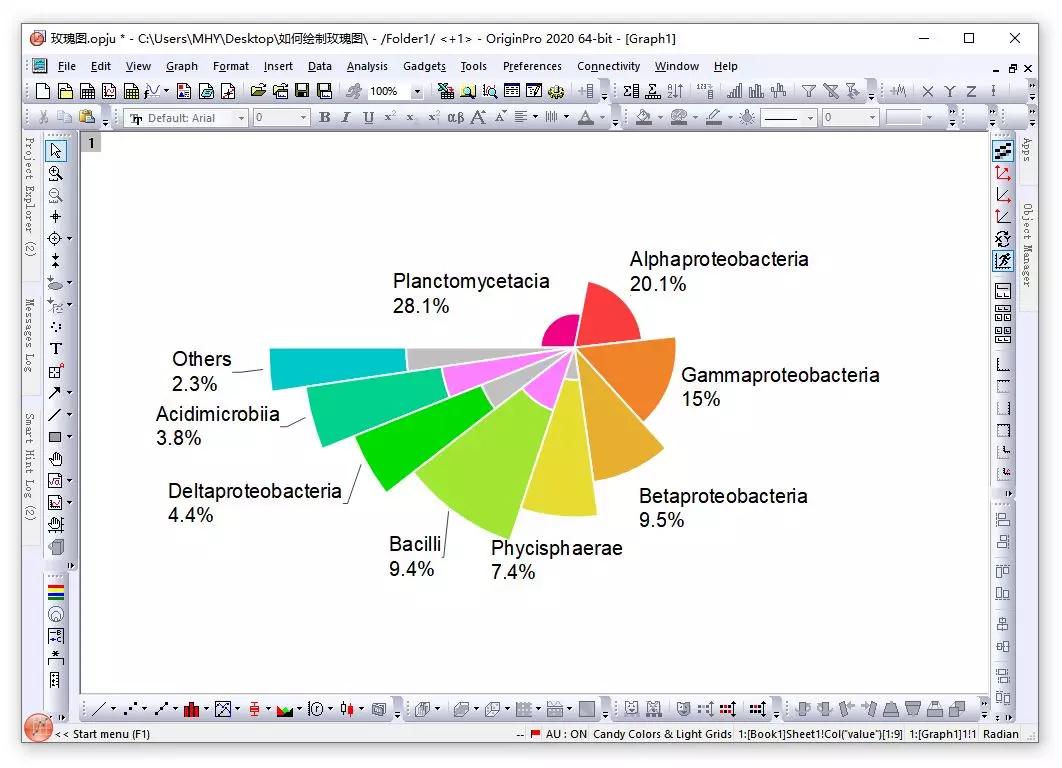The width and height of the screenshot is (1062, 768).
Task: Open the Messages Log side tab
Action: [x=30, y=335]
